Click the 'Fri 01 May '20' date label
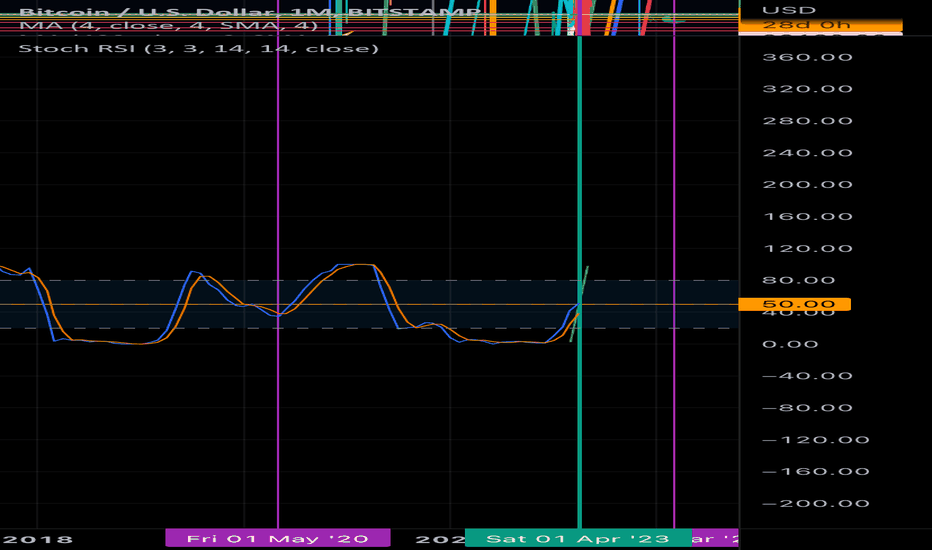This screenshot has width=932, height=550. click(278, 538)
